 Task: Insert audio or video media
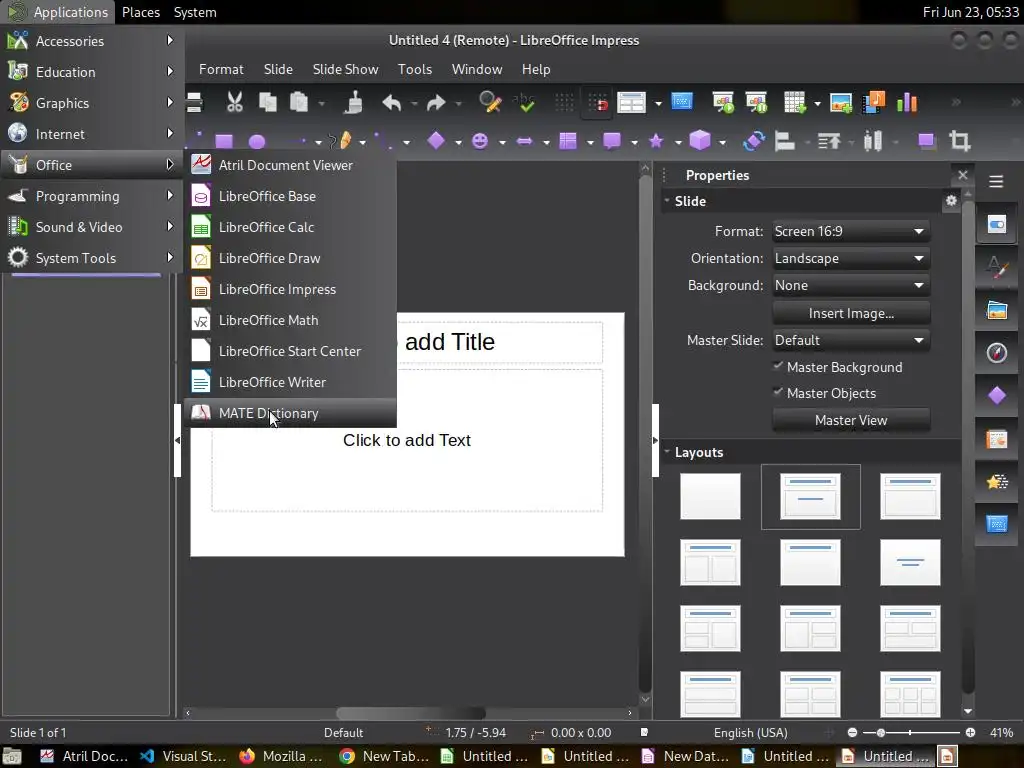point(874,103)
